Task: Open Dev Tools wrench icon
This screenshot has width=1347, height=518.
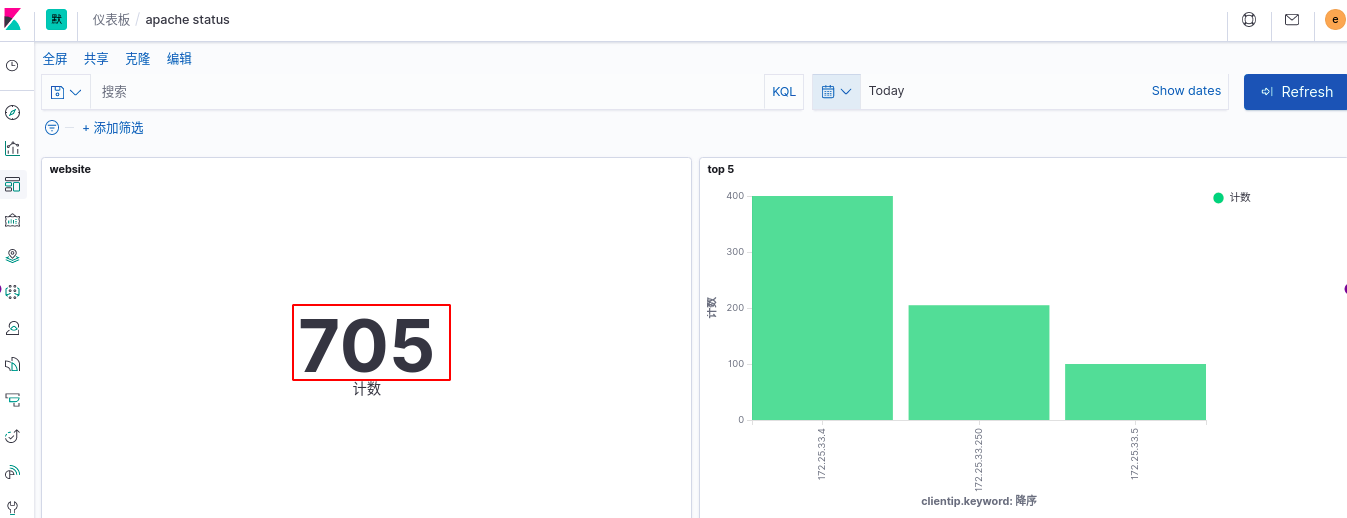Action: click(x=12, y=507)
